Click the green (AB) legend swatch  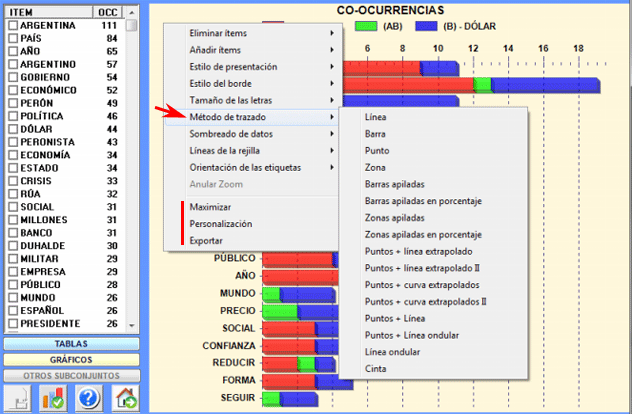(366, 26)
